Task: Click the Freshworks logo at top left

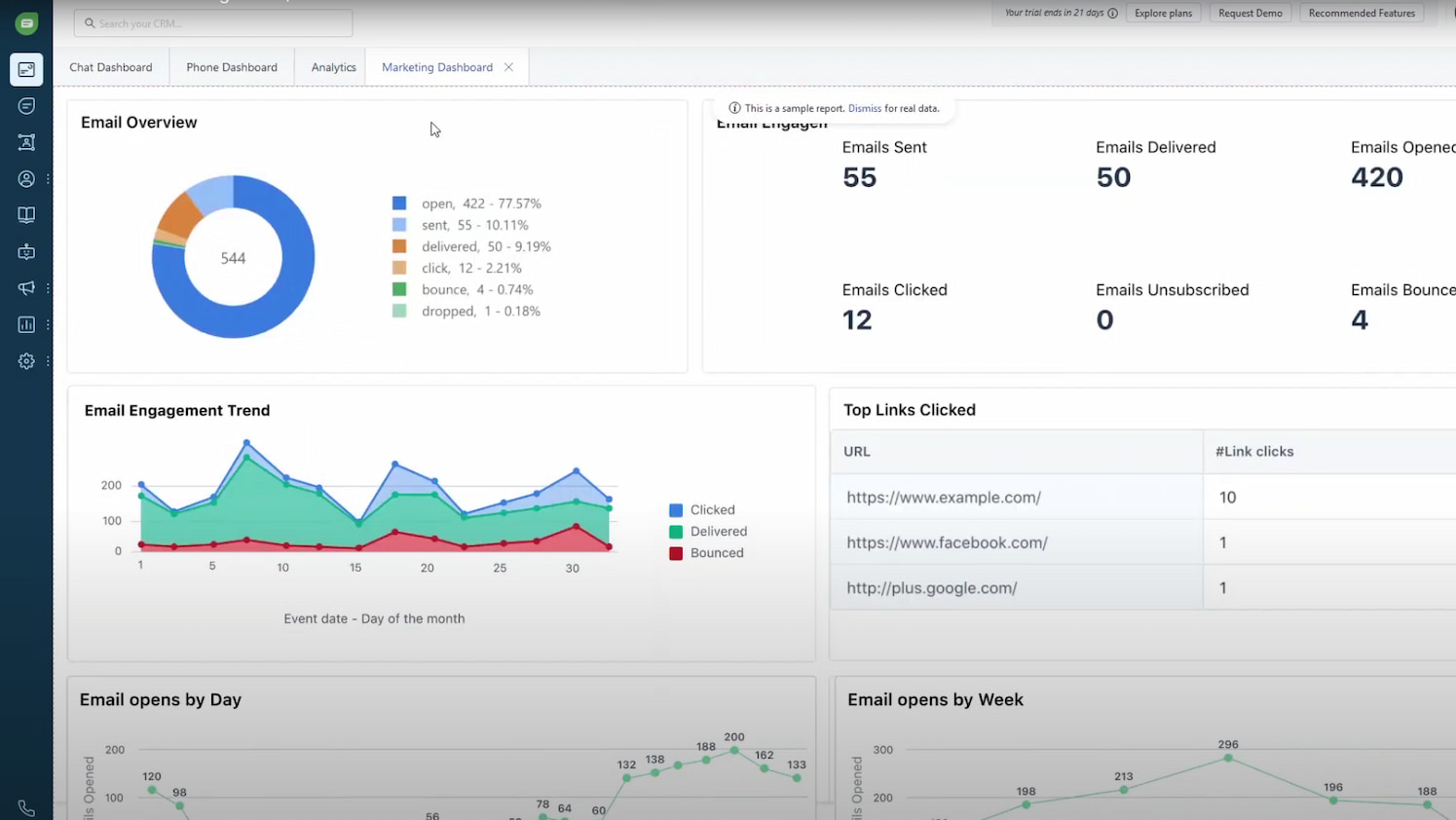Action: click(x=26, y=22)
